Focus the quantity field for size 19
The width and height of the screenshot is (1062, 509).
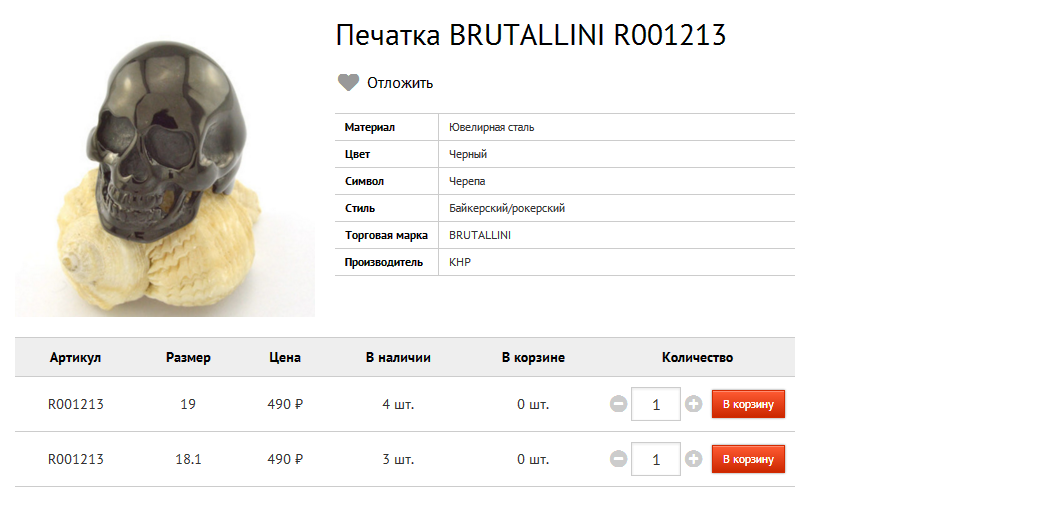(x=656, y=405)
